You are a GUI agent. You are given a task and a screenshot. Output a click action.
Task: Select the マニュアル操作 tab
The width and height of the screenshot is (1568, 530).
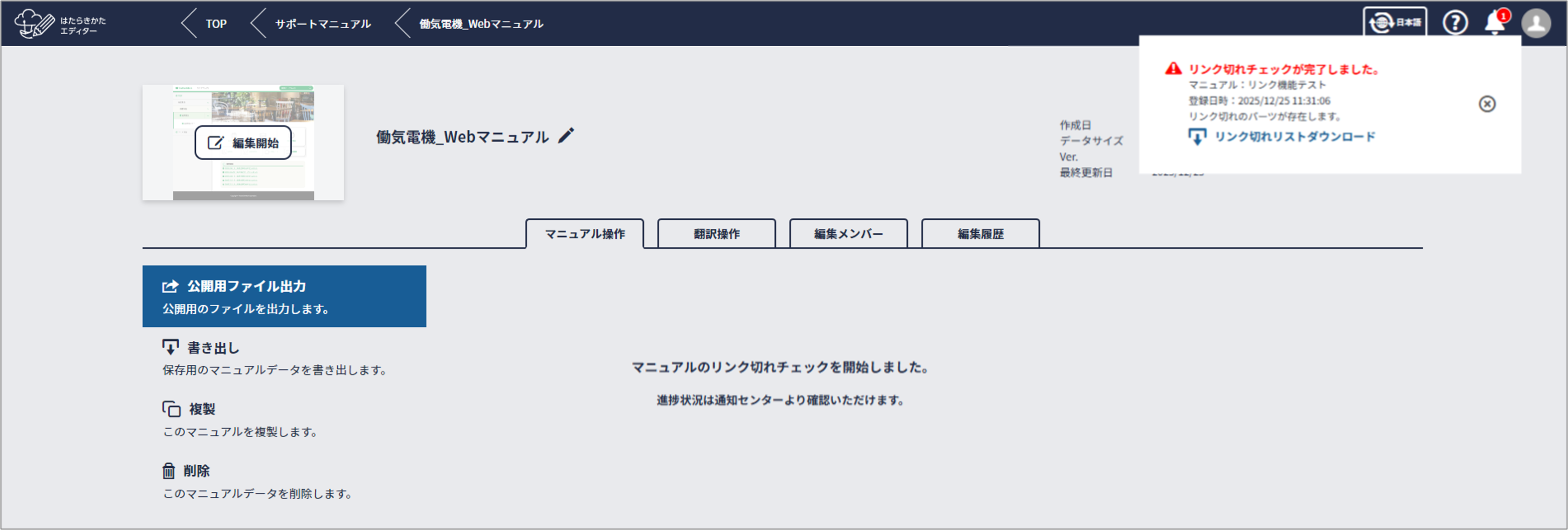(x=584, y=234)
